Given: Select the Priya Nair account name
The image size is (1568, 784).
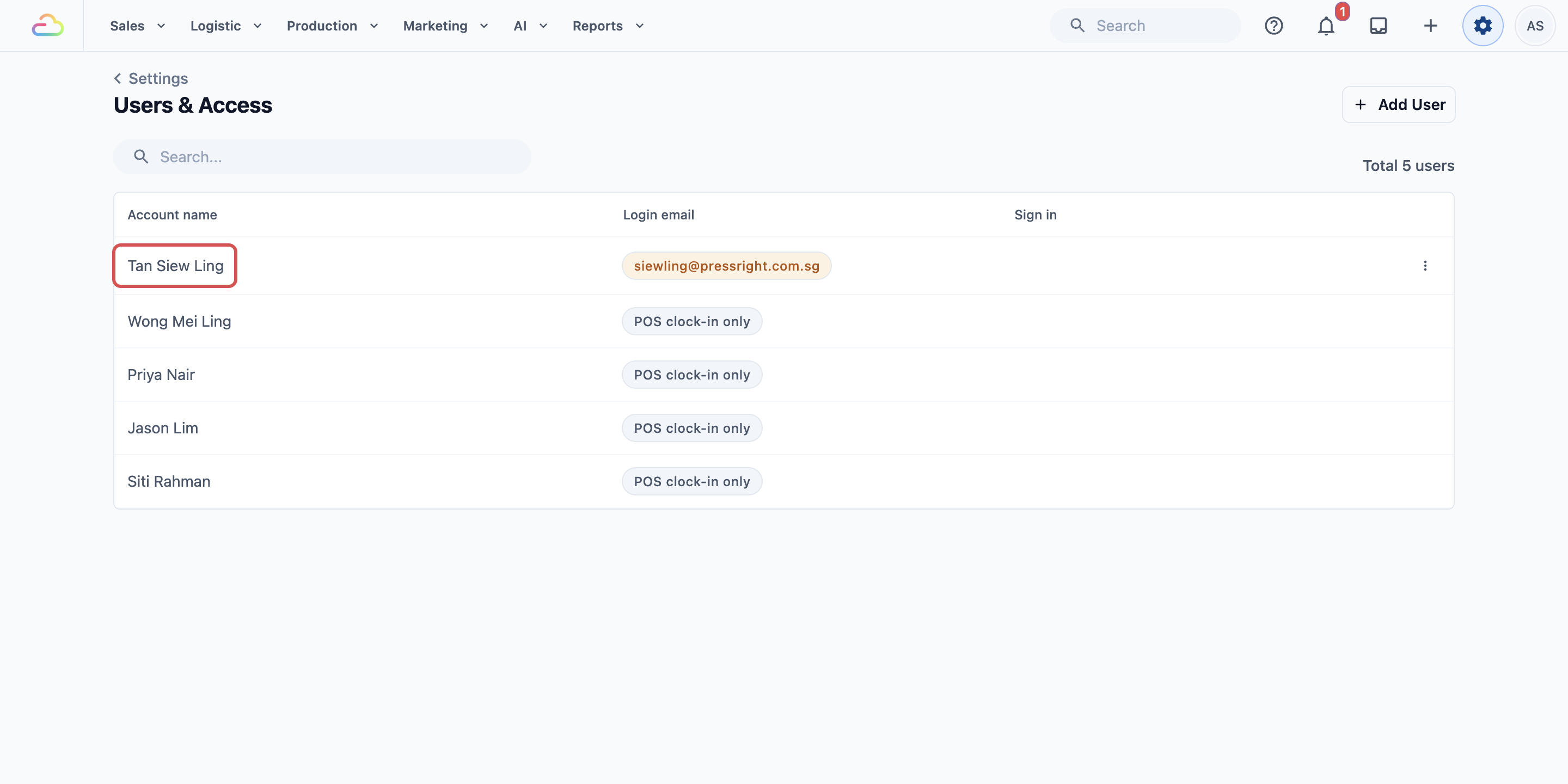Looking at the screenshot, I should tap(161, 375).
